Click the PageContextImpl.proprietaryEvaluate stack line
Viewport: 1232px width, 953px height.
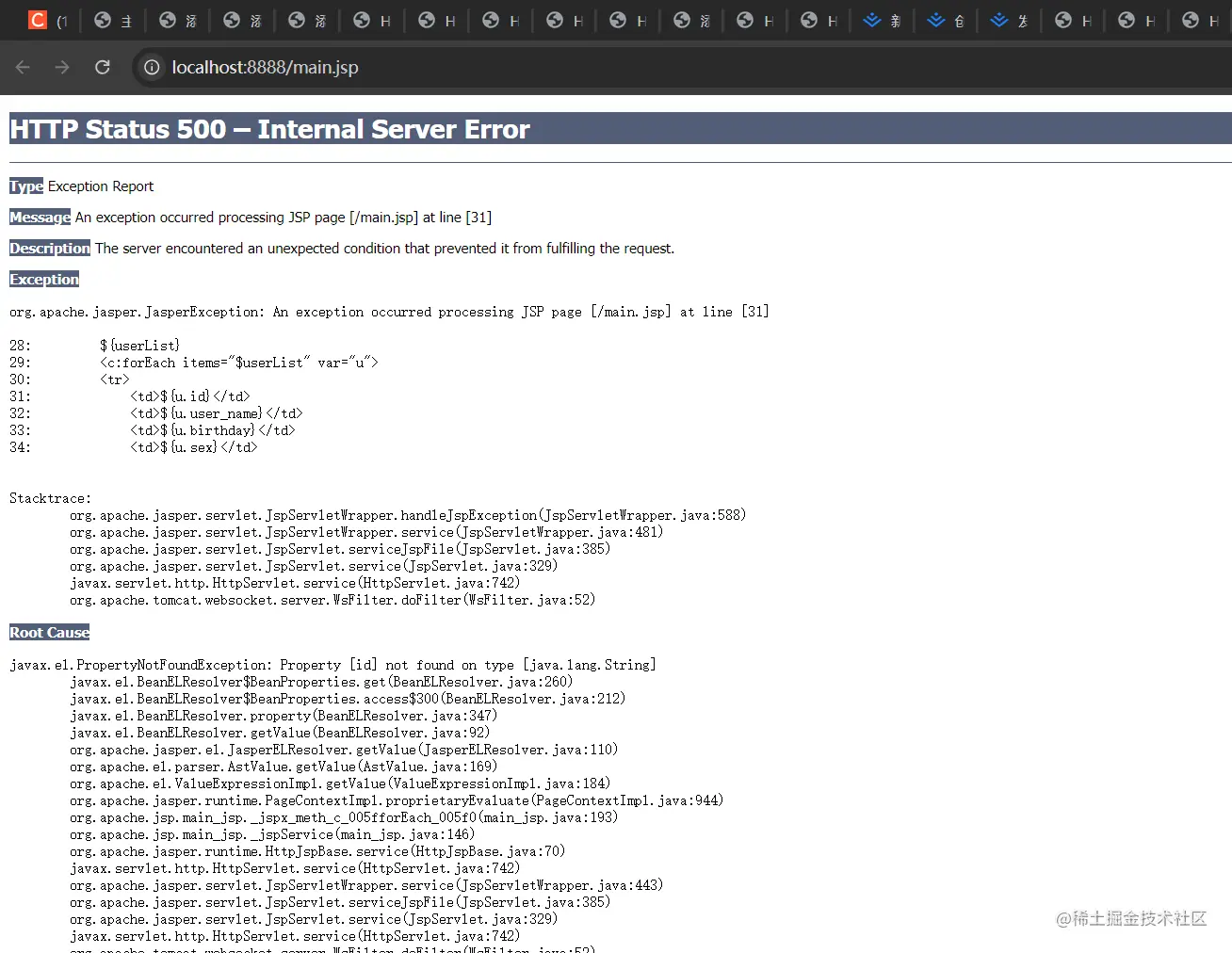point(397,800)
